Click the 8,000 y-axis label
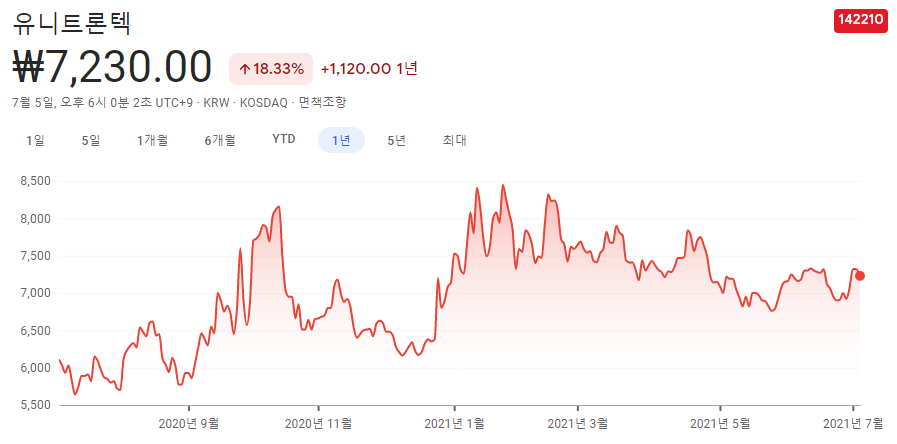This screenshot has width=897, height=444. coord(36,219)
